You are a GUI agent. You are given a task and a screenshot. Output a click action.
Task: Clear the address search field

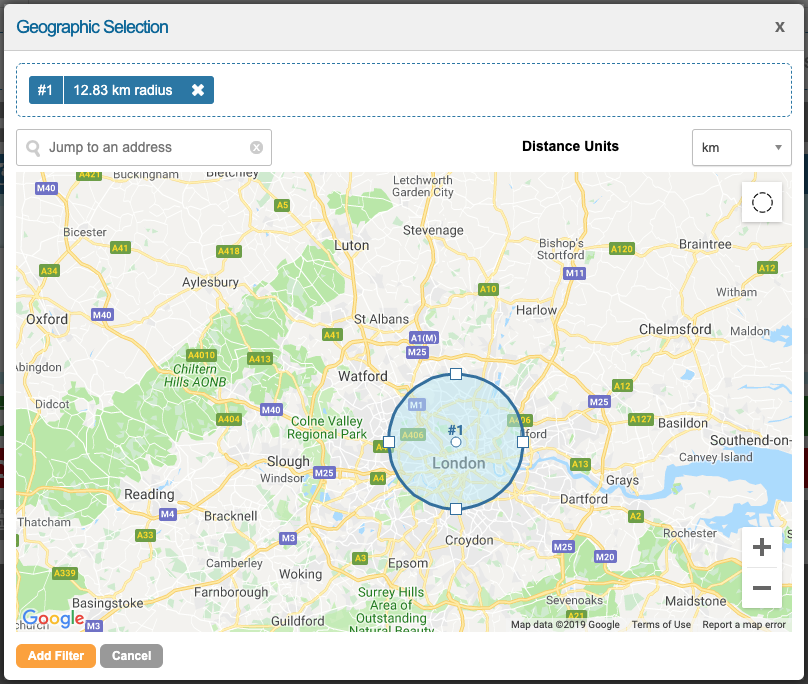(x=256, y=148)
